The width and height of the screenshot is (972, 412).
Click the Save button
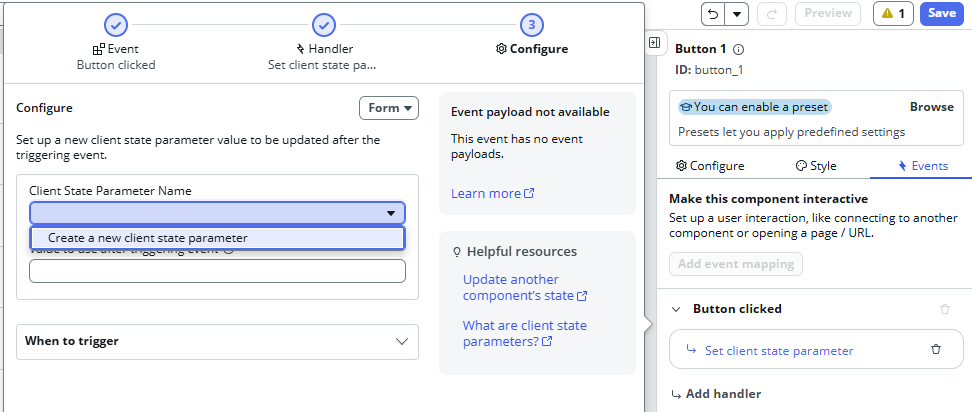(941, 13)
